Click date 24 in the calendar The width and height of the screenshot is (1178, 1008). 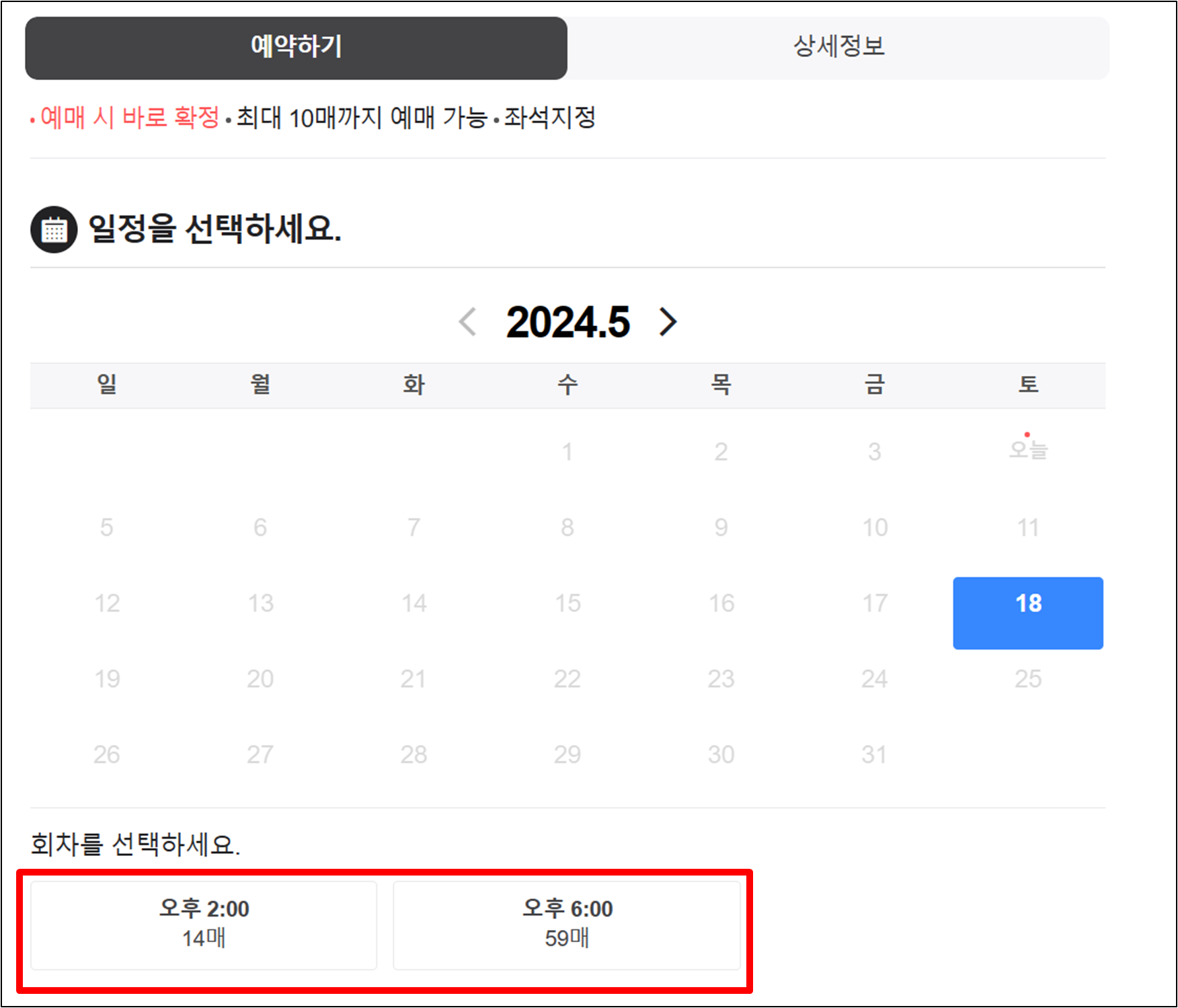point(875,679)
